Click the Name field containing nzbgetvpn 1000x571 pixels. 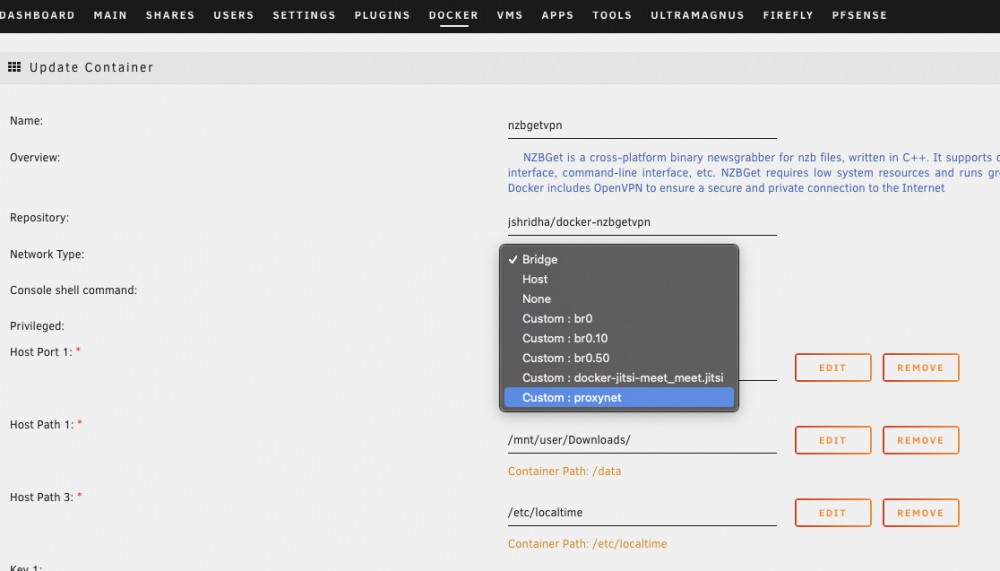pyautogui.click(x=642, y=126)
